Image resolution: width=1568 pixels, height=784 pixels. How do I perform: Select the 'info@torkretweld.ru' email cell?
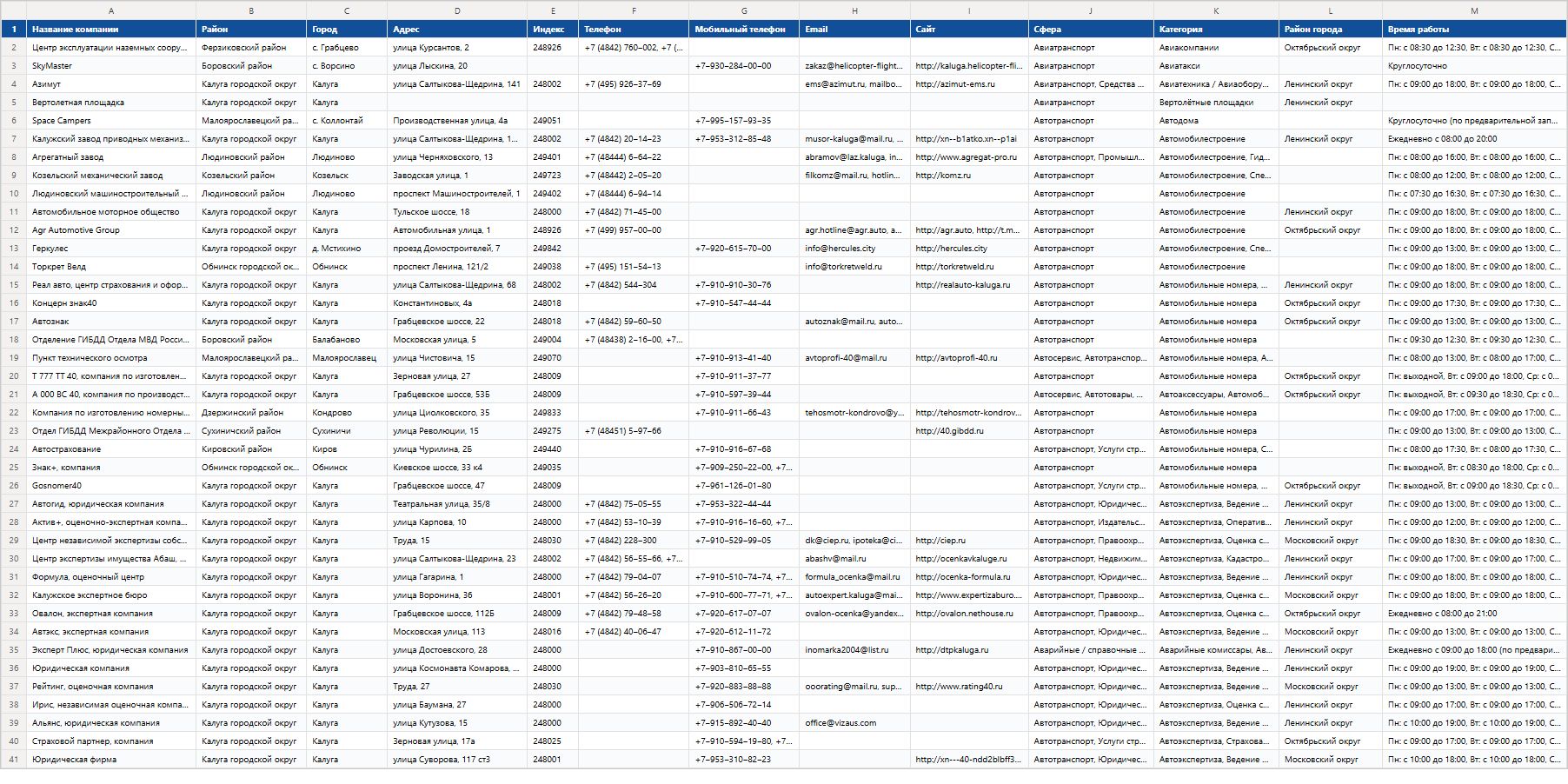point(854,267)
